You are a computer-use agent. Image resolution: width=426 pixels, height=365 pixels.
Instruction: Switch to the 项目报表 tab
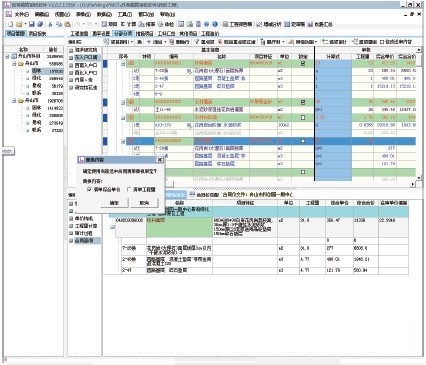click(37, 33)
